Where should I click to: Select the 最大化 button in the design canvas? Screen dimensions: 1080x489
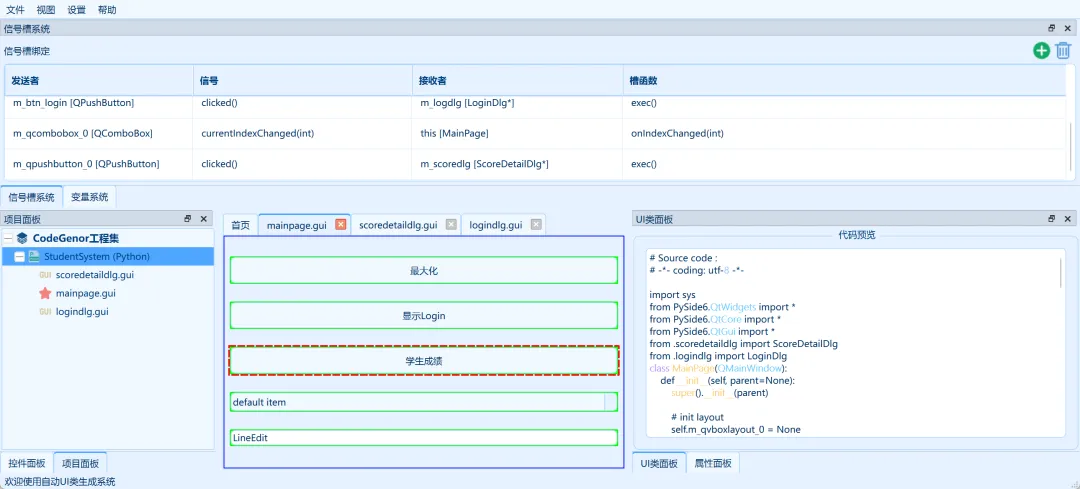pos(424,271)
